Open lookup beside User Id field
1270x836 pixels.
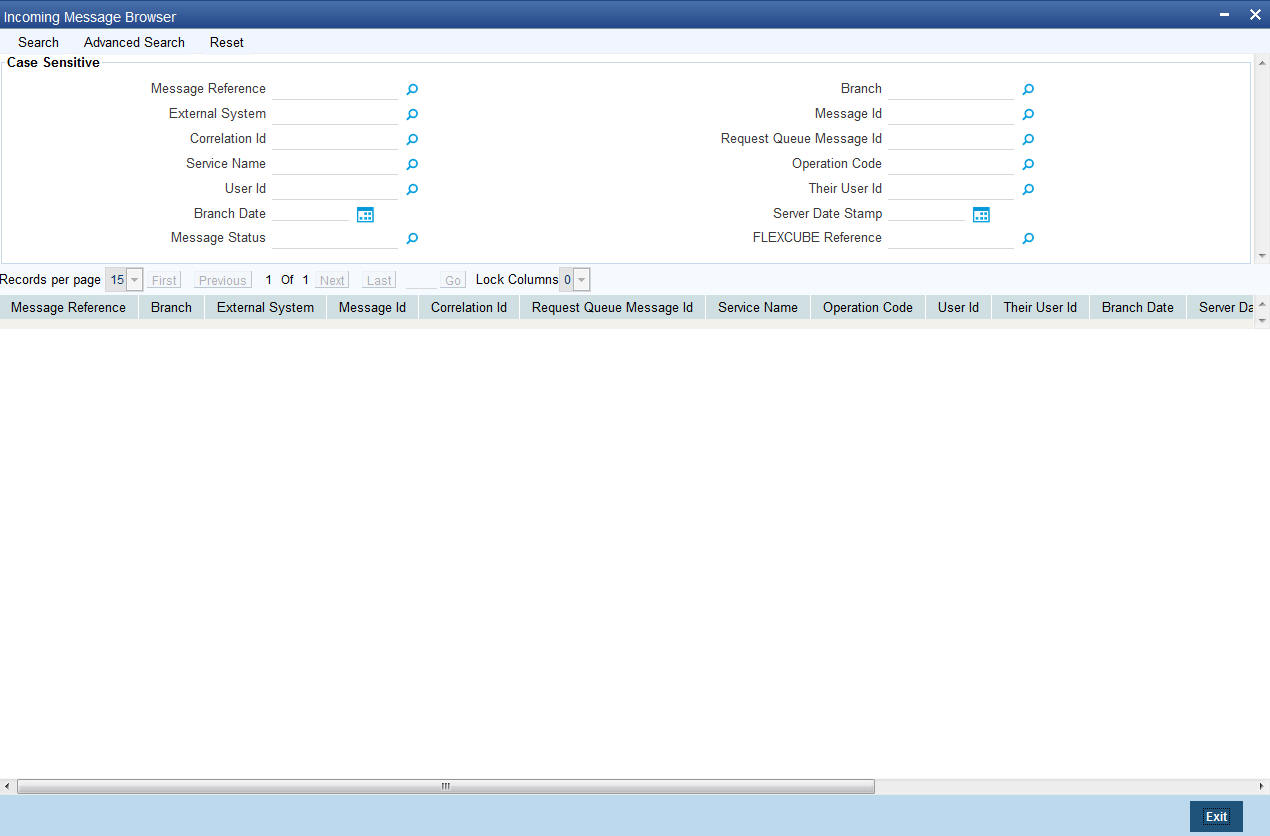412,189
